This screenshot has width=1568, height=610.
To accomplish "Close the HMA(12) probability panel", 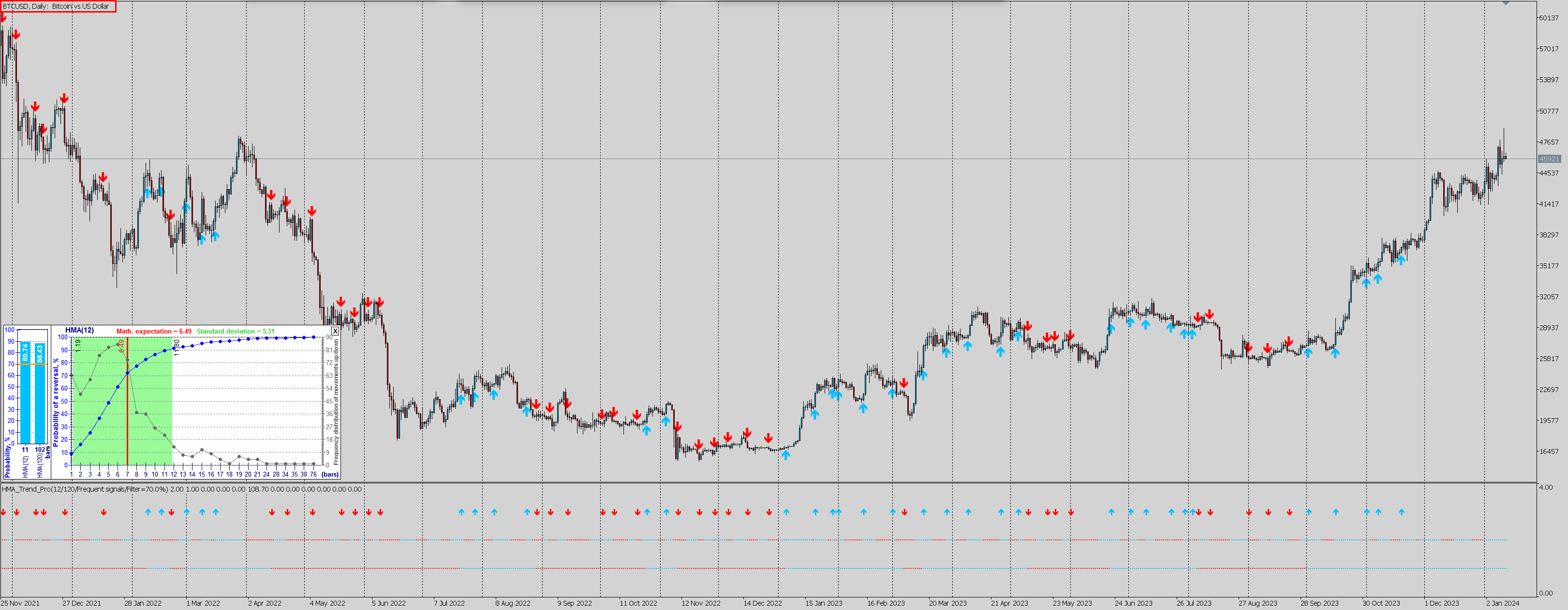I will pos(335,332).
